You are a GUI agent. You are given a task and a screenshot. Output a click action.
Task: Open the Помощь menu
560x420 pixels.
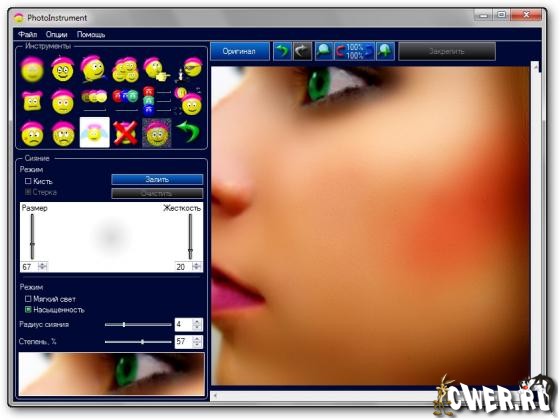91,35
